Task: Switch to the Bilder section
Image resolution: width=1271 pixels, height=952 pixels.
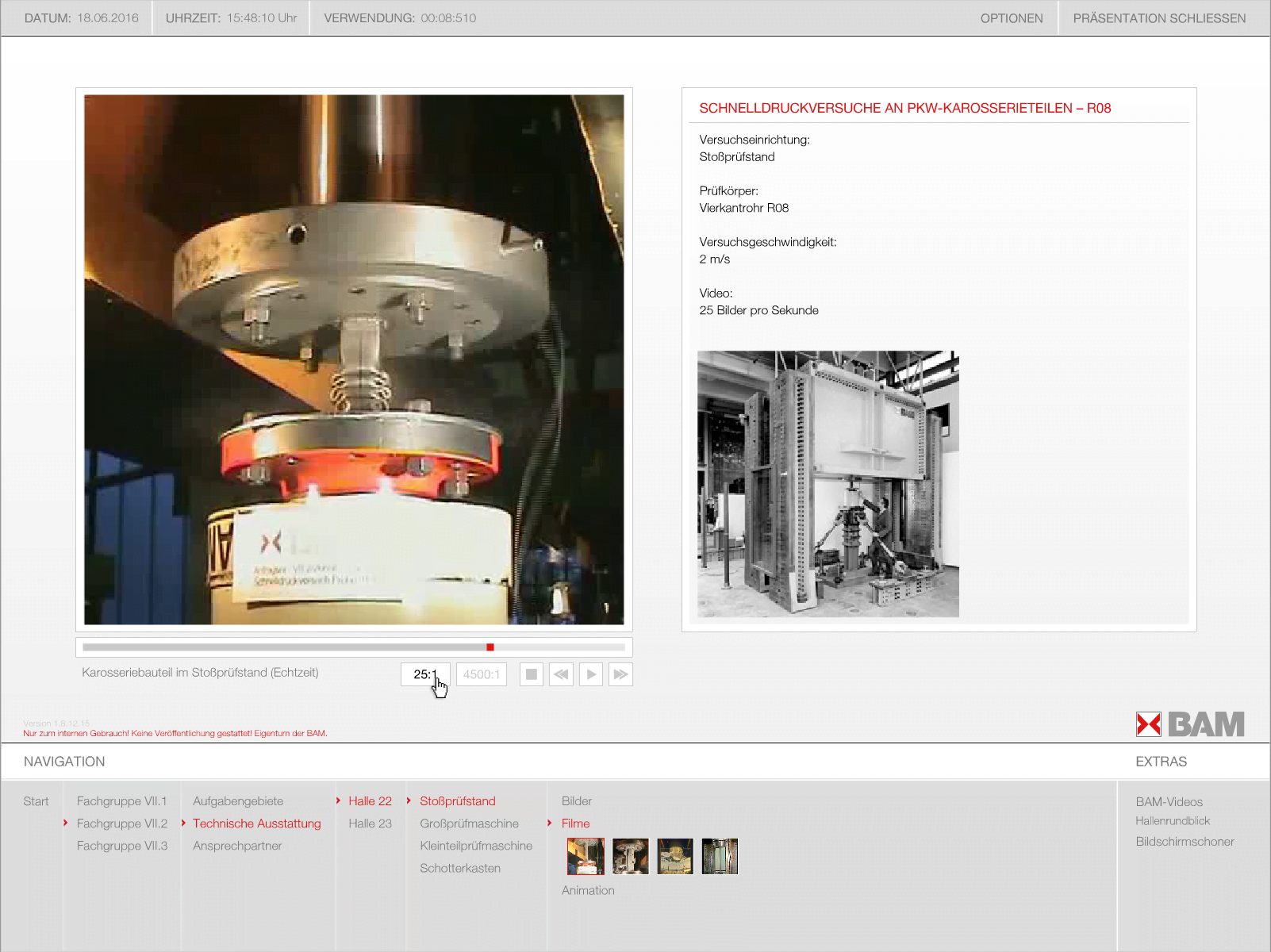Action: coord(577,801)
